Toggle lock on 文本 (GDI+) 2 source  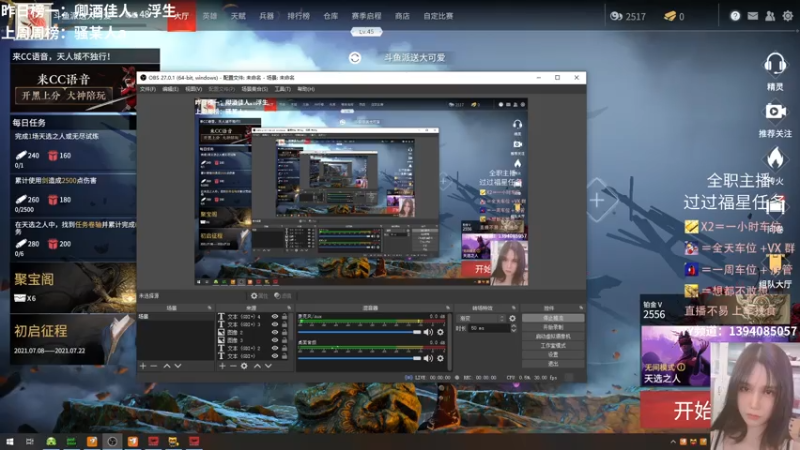(x=285, y=348)
